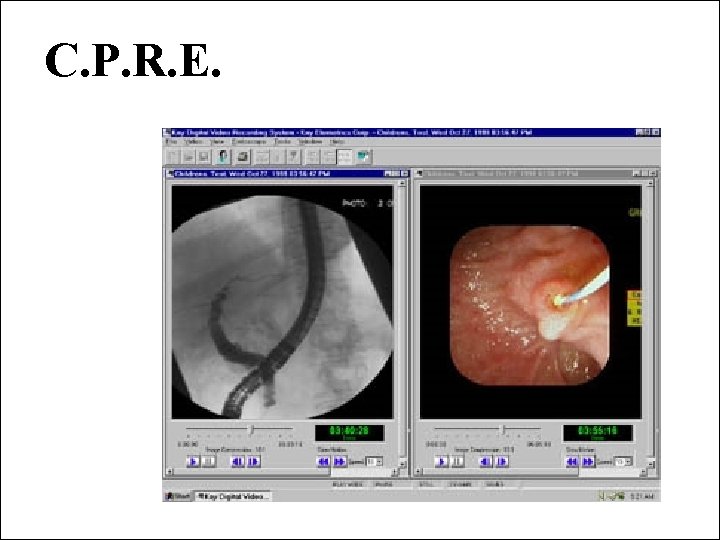Click the left window green timecode display

(349, 433)
